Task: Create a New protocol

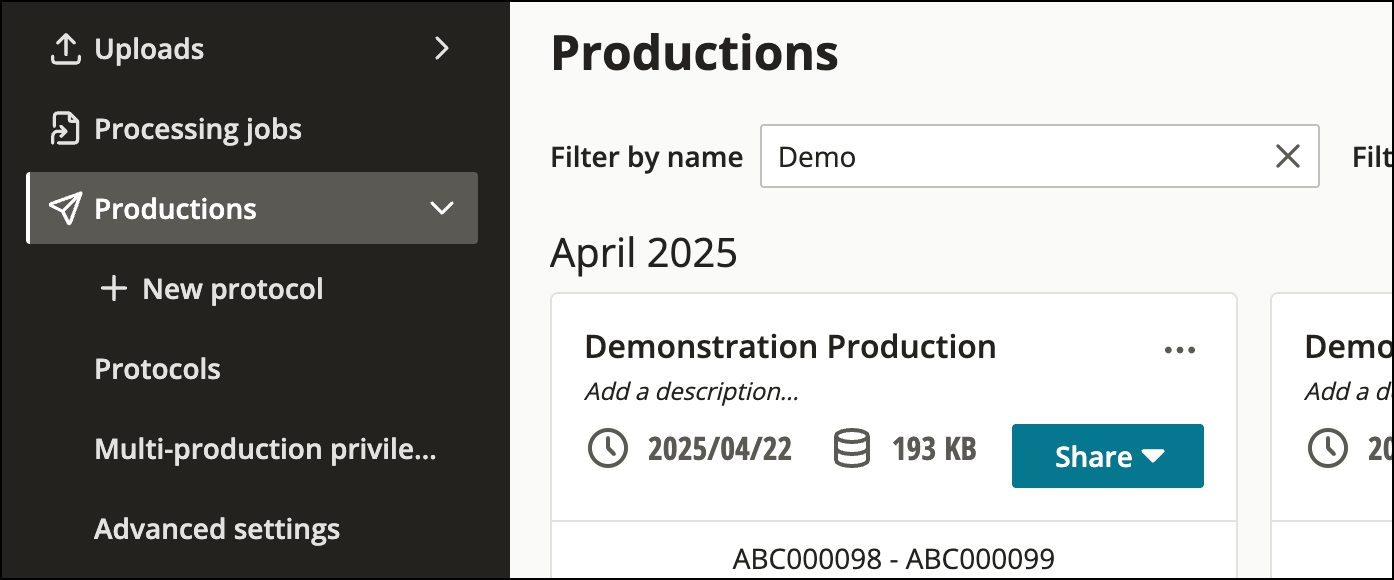Action: (212, 289)
